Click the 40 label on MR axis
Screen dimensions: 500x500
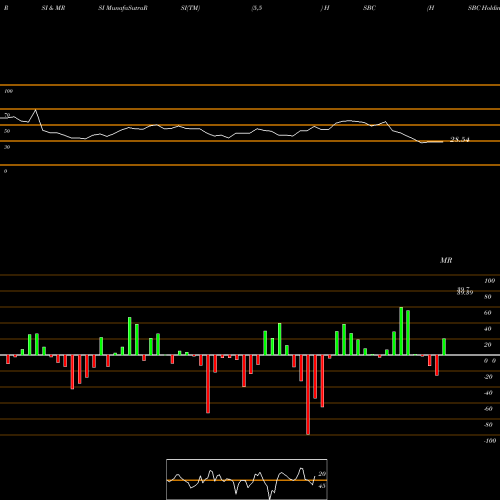pyautogui.click(x=487, y=329)
